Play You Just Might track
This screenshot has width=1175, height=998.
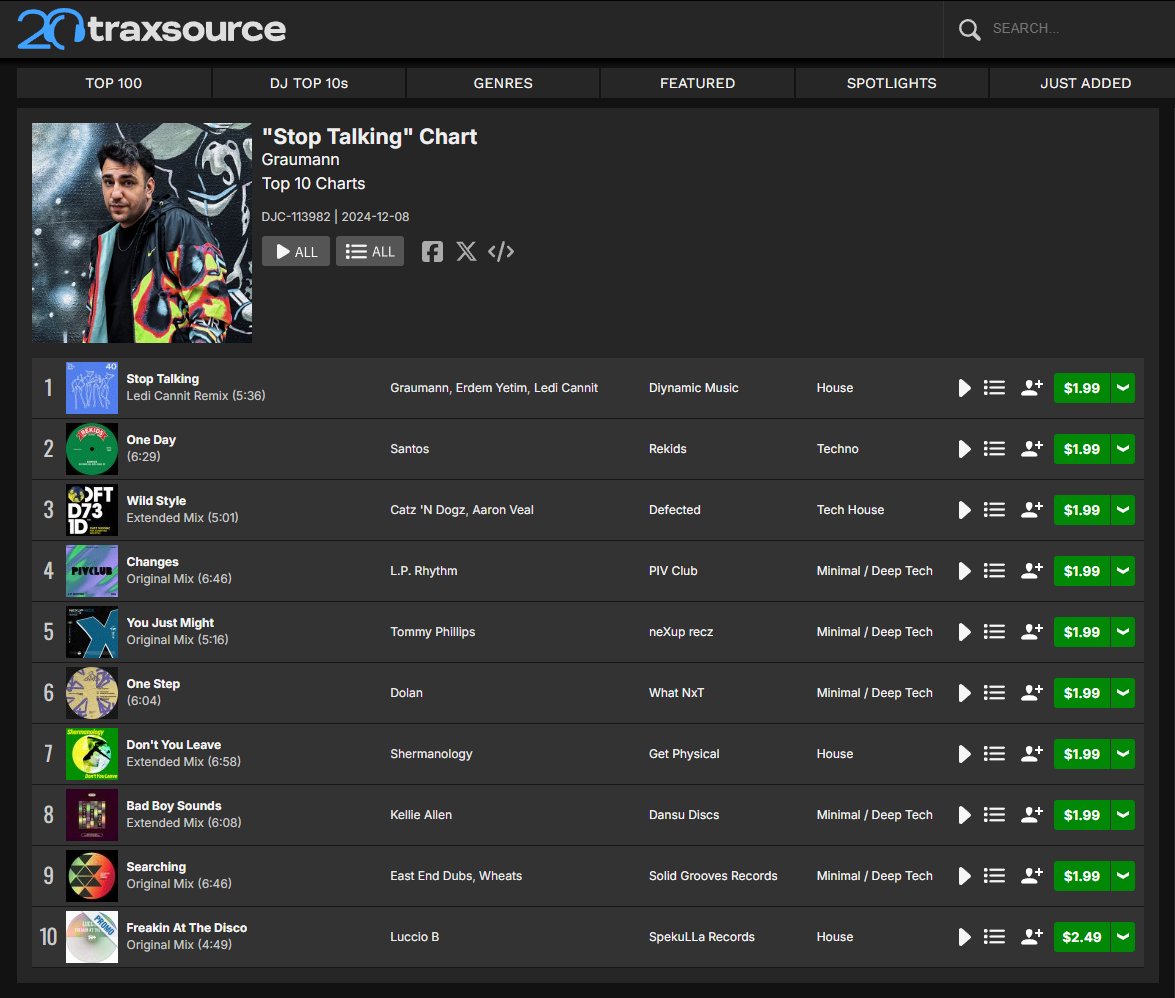coord(964,632)
